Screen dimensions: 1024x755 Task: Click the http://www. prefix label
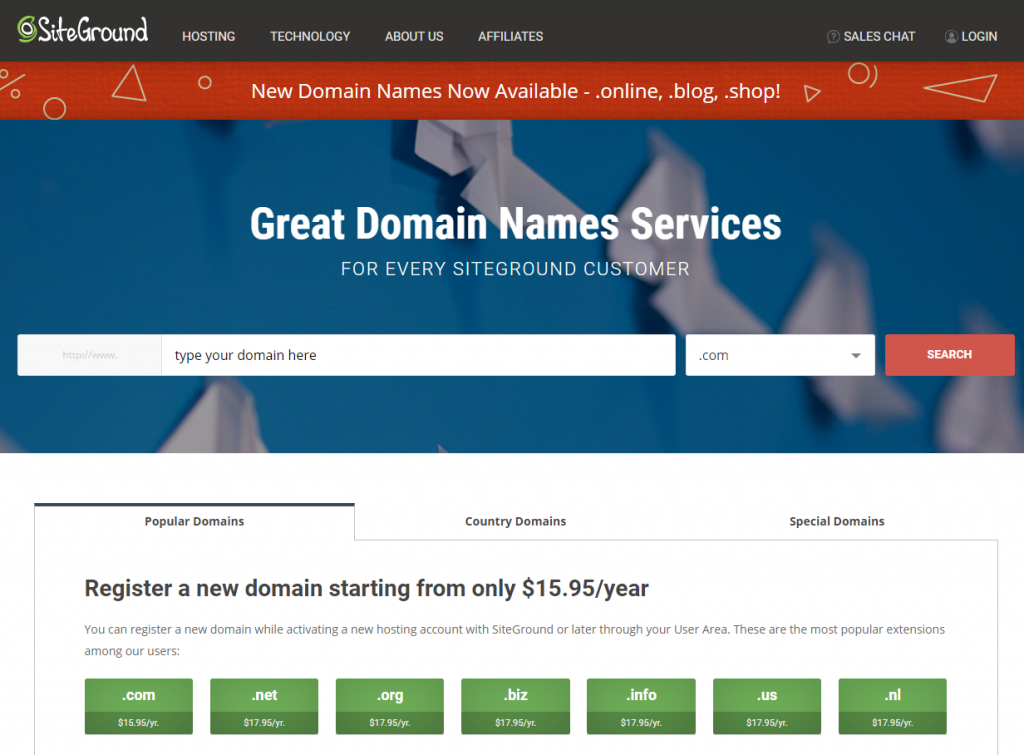pyautogui.click(x=89, y=355)
